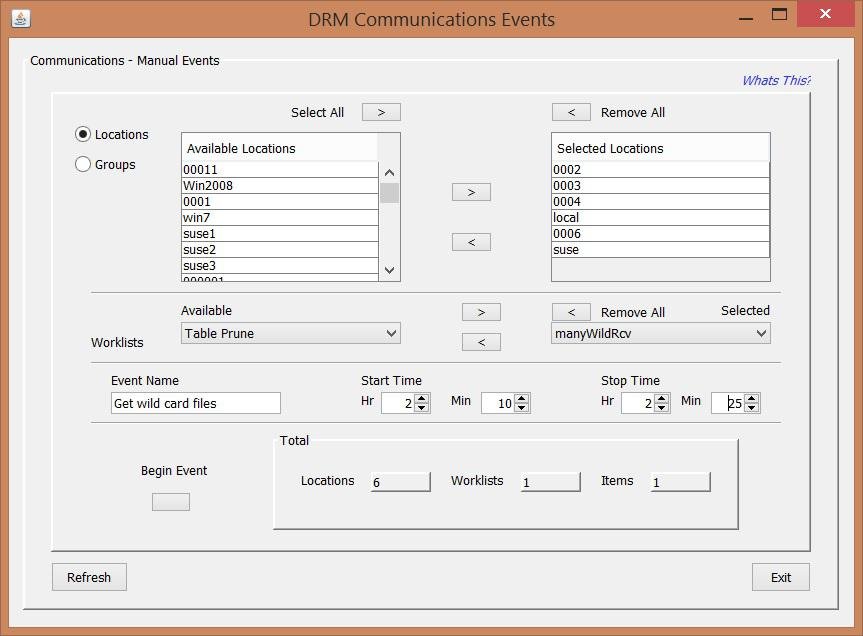Image resolution: width=863 pixels, height=636 pixels.
Task: Click the left arrow to deselect a location
Action: [471, 242]
